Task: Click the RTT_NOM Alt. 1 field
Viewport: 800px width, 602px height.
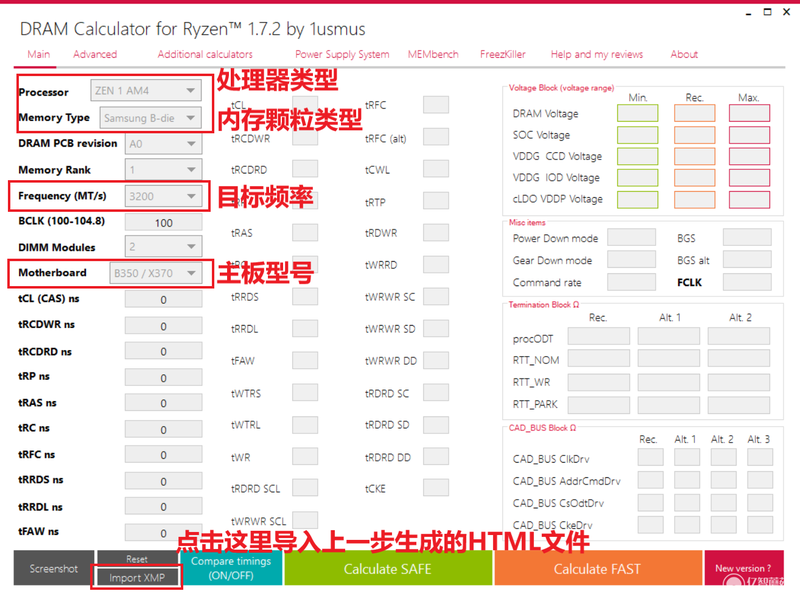Action: (x=668, y=359)
